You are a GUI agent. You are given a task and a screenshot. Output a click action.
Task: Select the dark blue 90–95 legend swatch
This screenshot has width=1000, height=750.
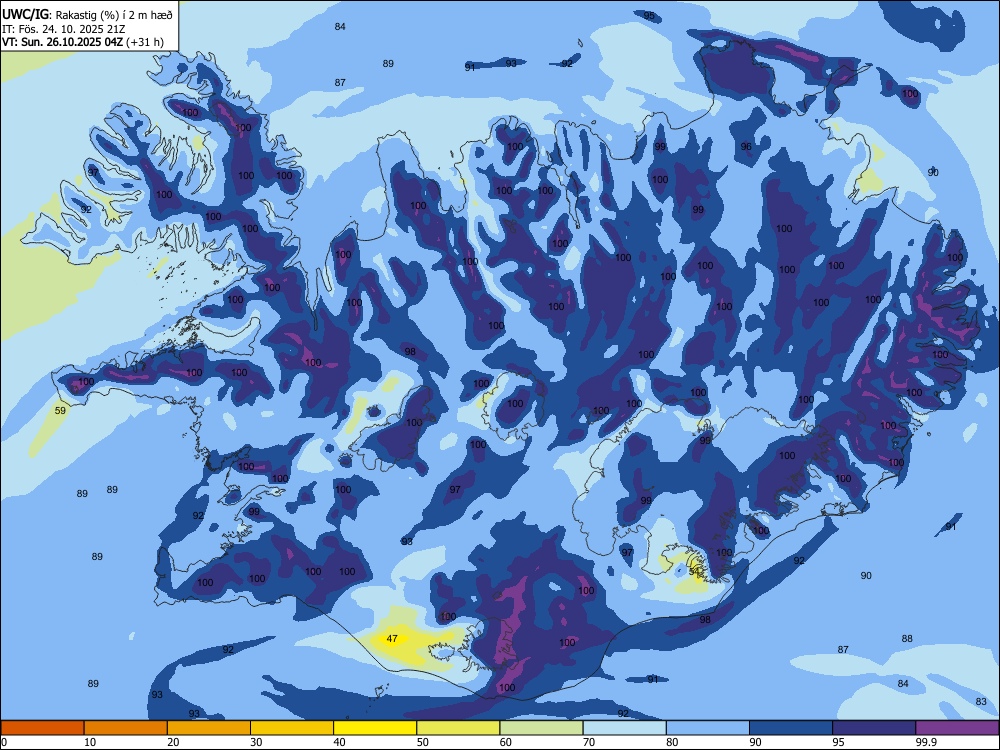pyautogui.click(x=791, y=728)
